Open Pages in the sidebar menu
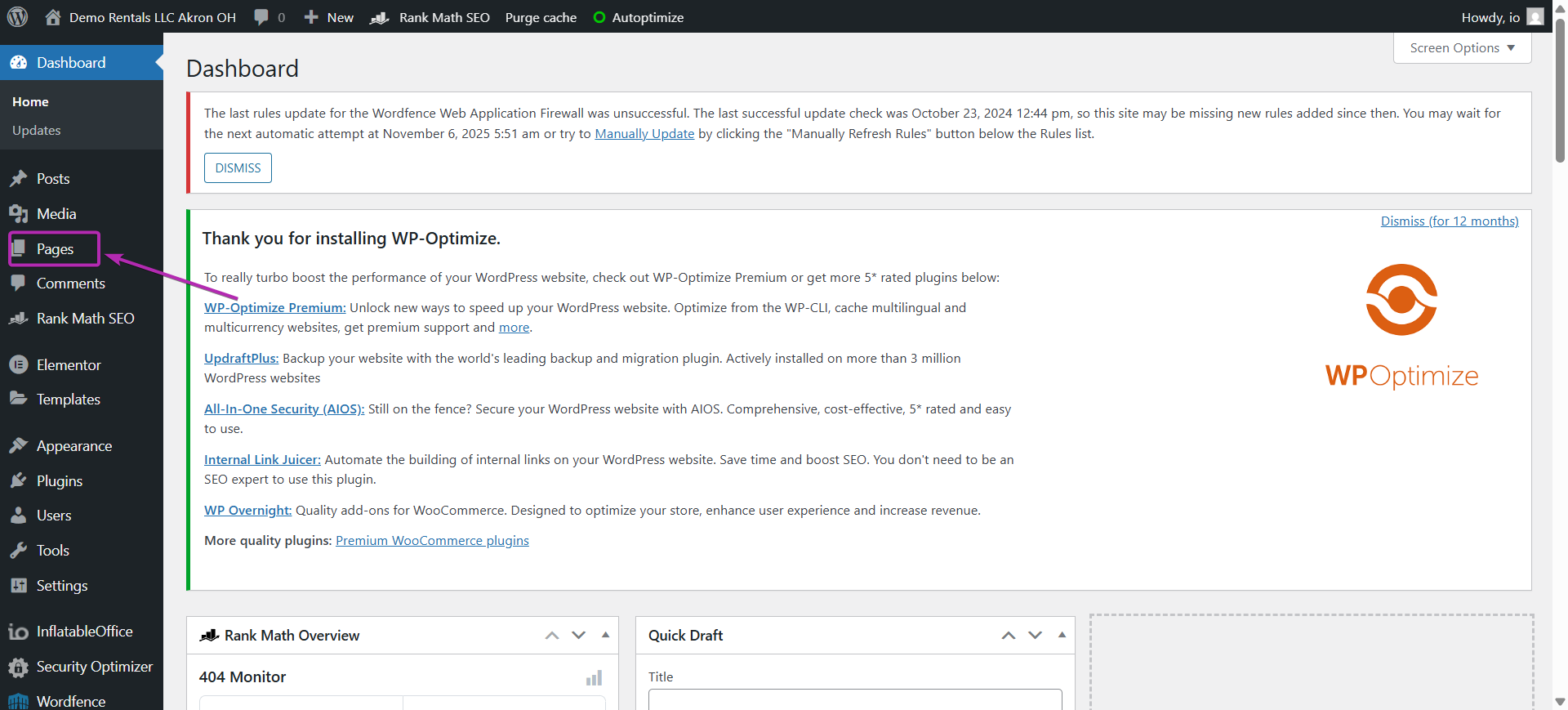 coord(55,249)
